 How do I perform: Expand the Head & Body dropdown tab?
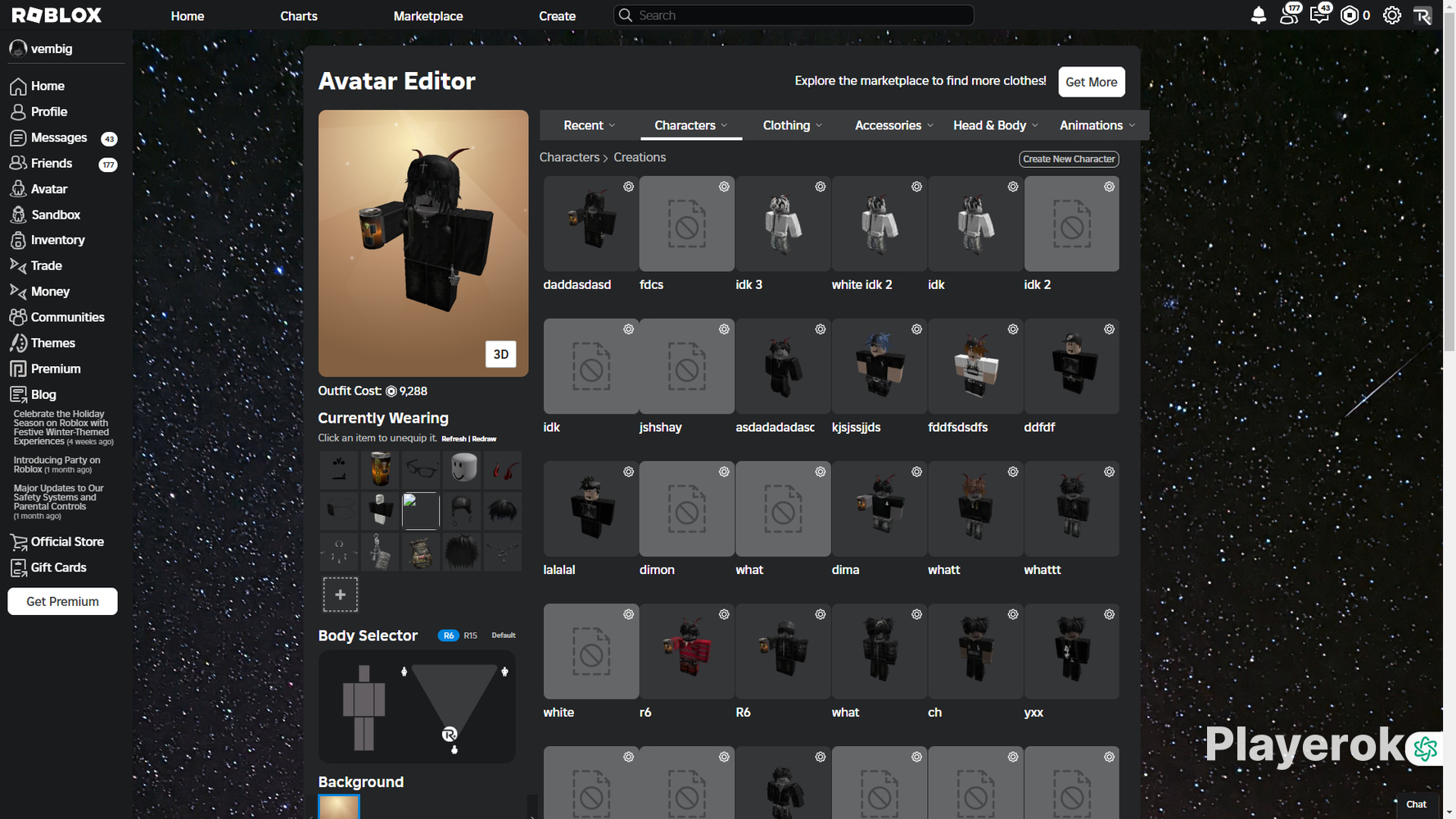[996, 125]
